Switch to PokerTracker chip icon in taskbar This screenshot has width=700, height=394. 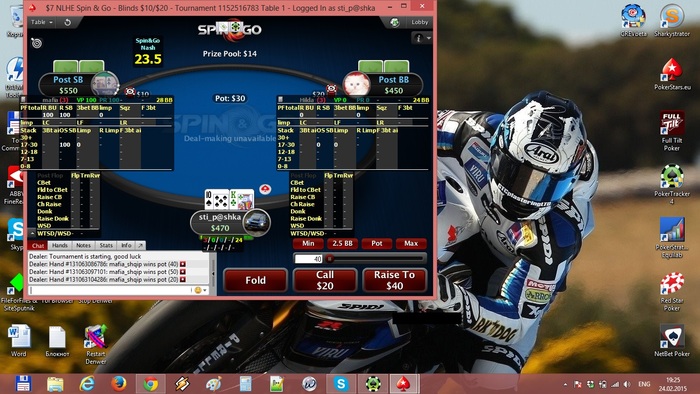pos(373,384)
